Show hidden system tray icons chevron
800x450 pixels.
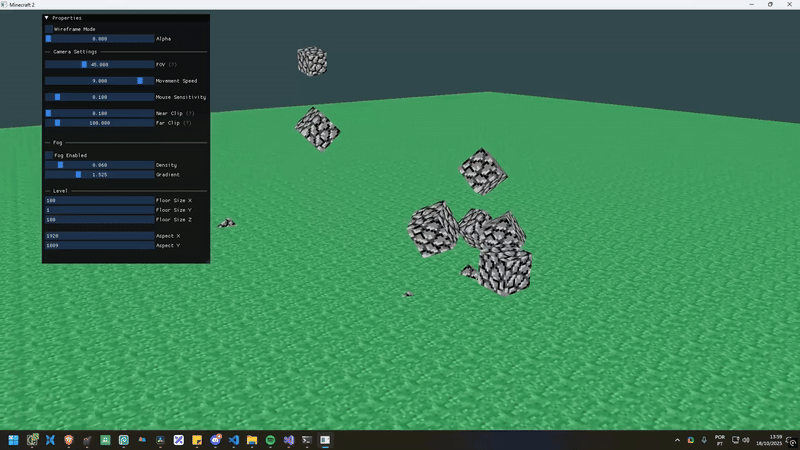[x=677, y=440]
